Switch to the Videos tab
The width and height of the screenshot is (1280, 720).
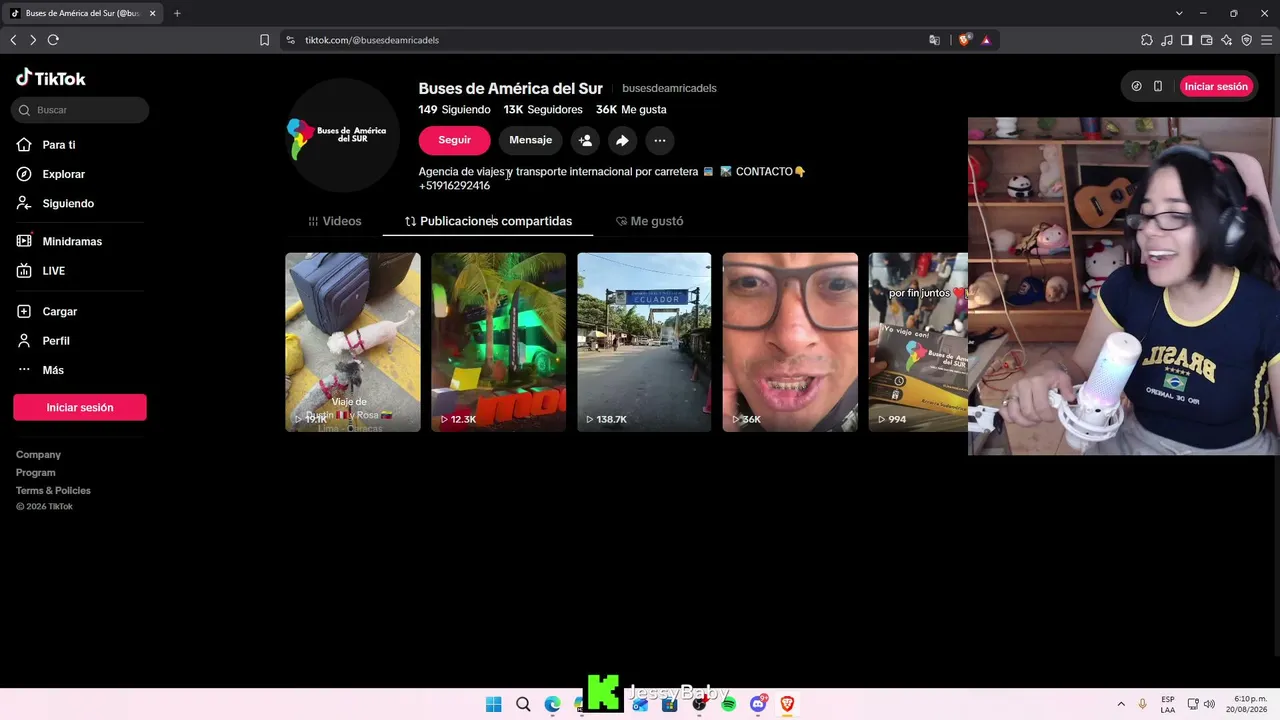[x=334, y=221]
